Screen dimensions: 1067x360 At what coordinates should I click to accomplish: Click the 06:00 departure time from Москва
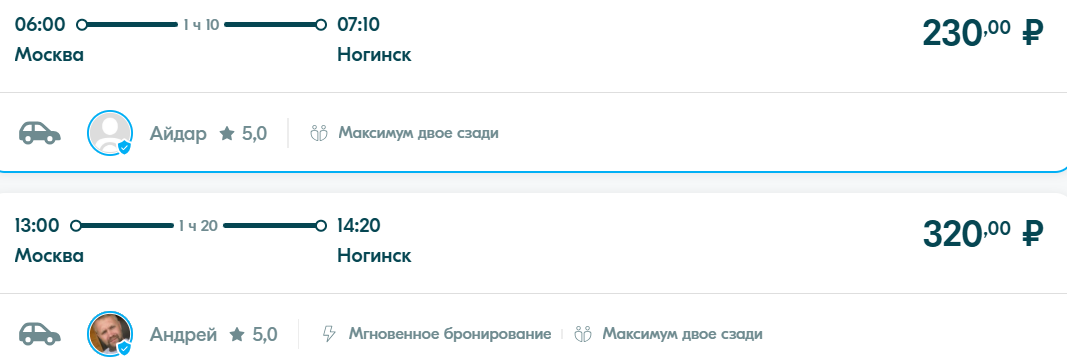[x=40, y=24]
